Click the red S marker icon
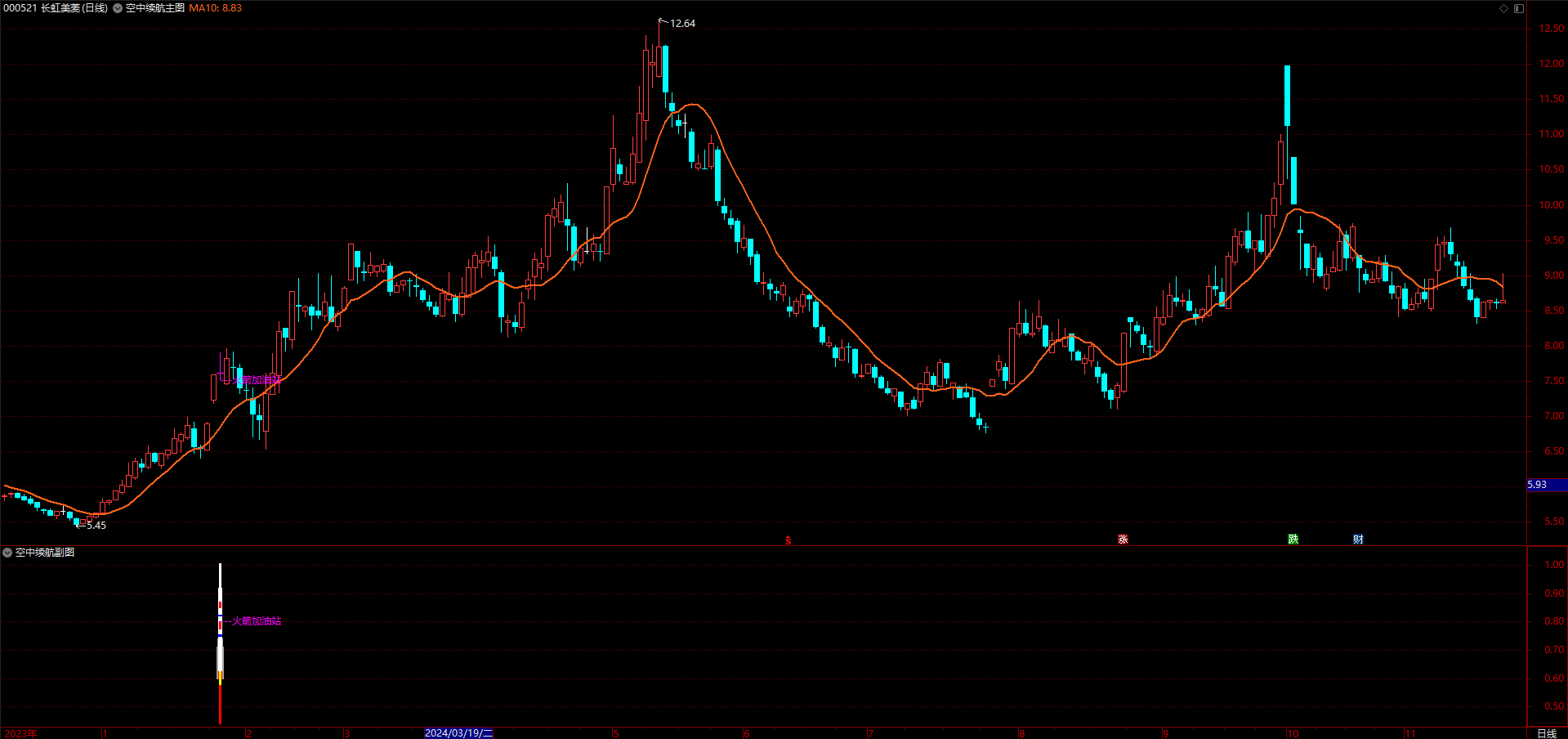 pos(788,540)
